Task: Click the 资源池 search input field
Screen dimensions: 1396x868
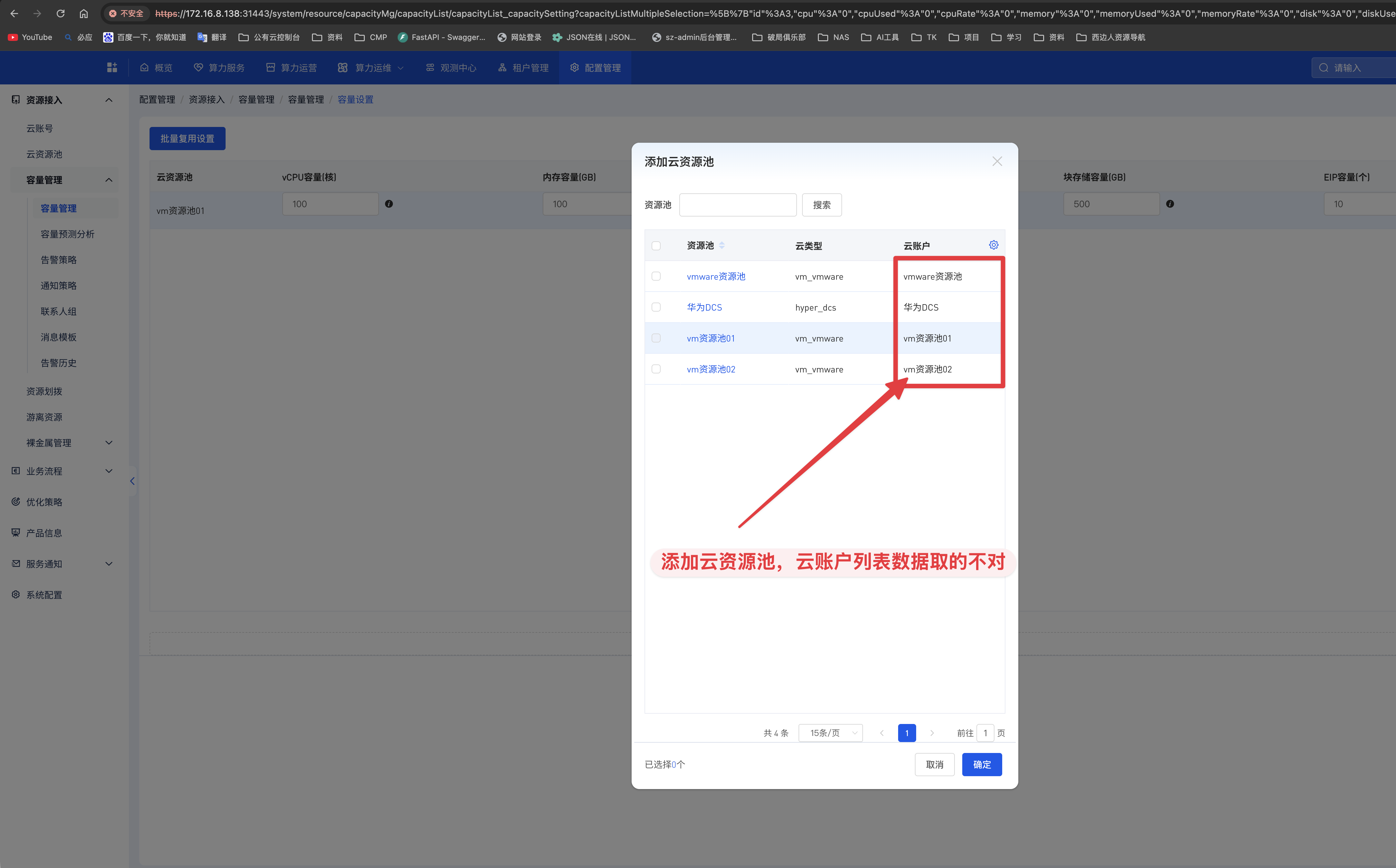Action: pos(738,205)
